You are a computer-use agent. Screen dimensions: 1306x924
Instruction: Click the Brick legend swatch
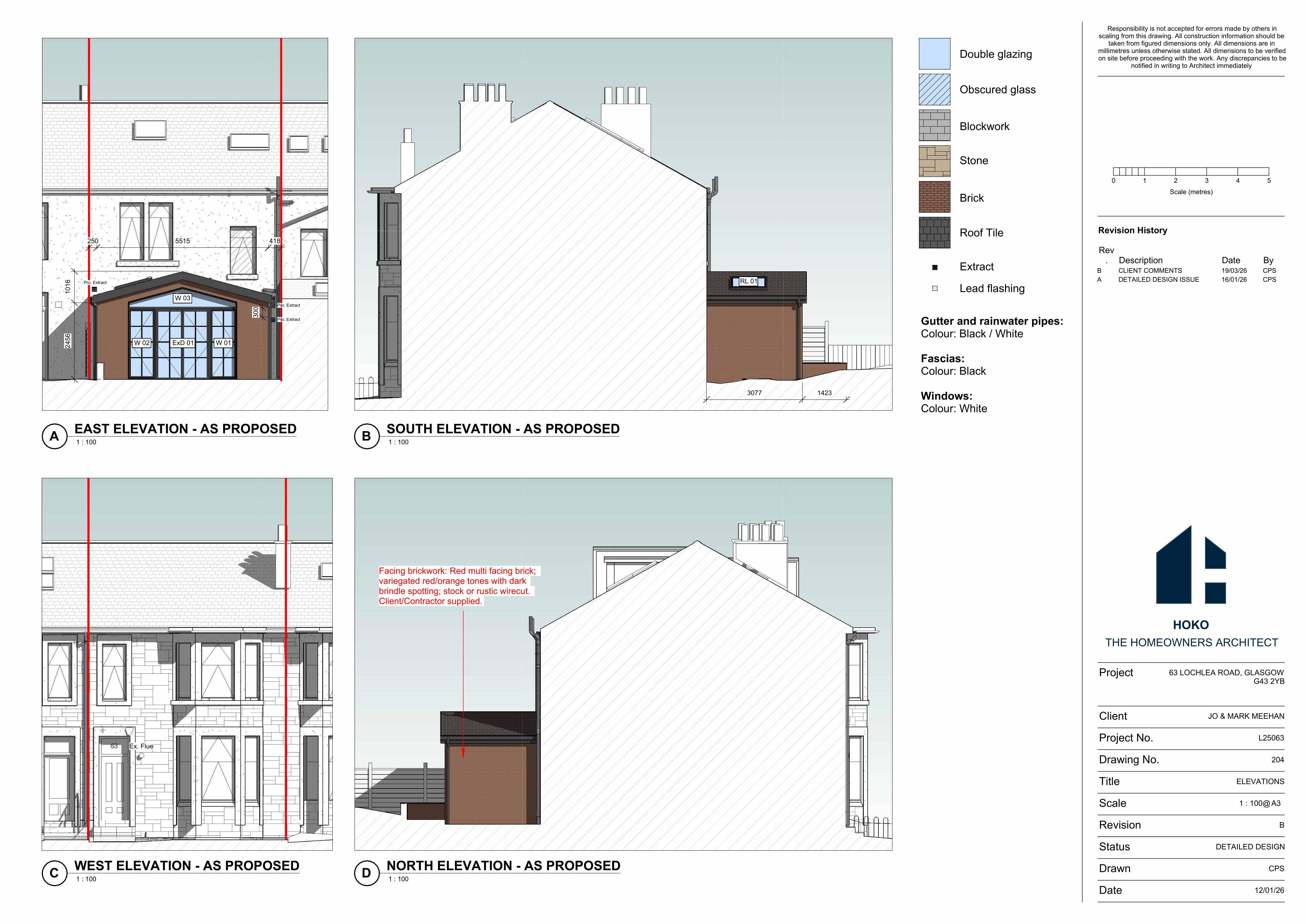(935, 197)
